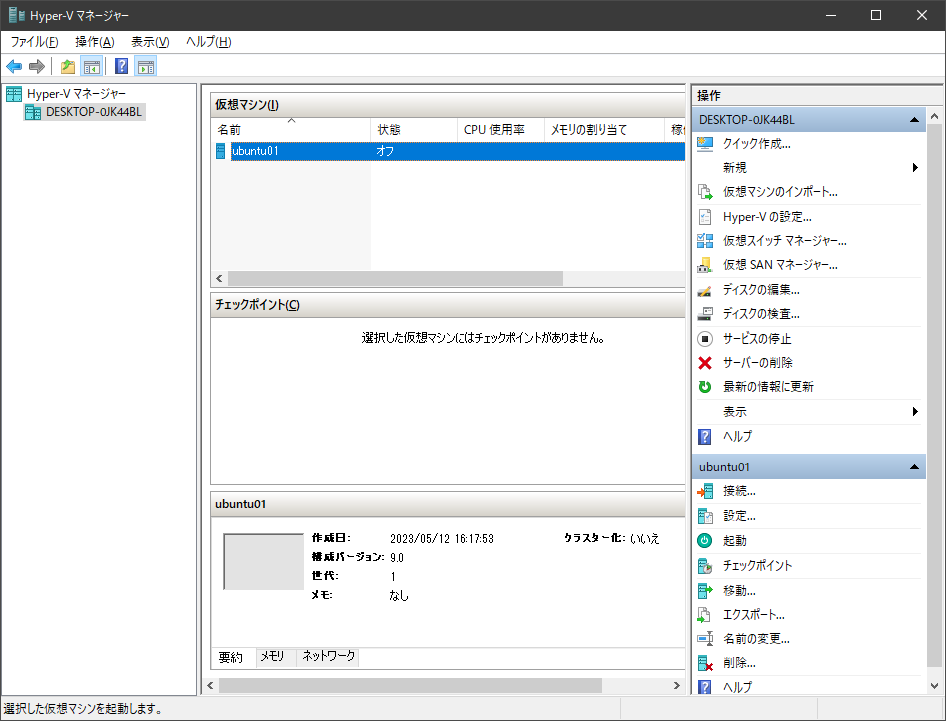This screenshot has height=721, width=946.
Task: Click the Import Virtual Machine icon
Action: [705, 192]
